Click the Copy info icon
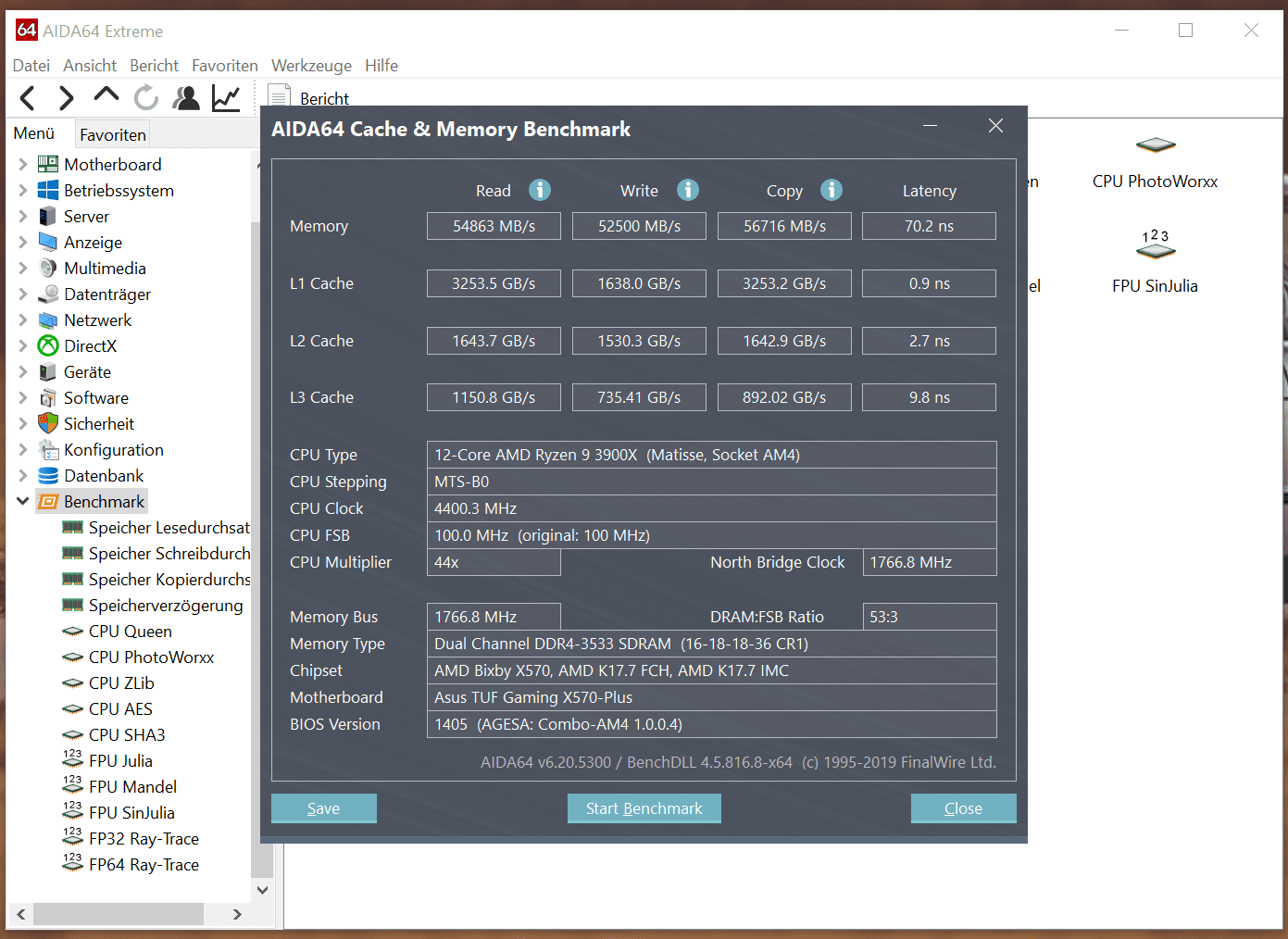This screenshot has width=1288, height=939. (x=832, y=190)
